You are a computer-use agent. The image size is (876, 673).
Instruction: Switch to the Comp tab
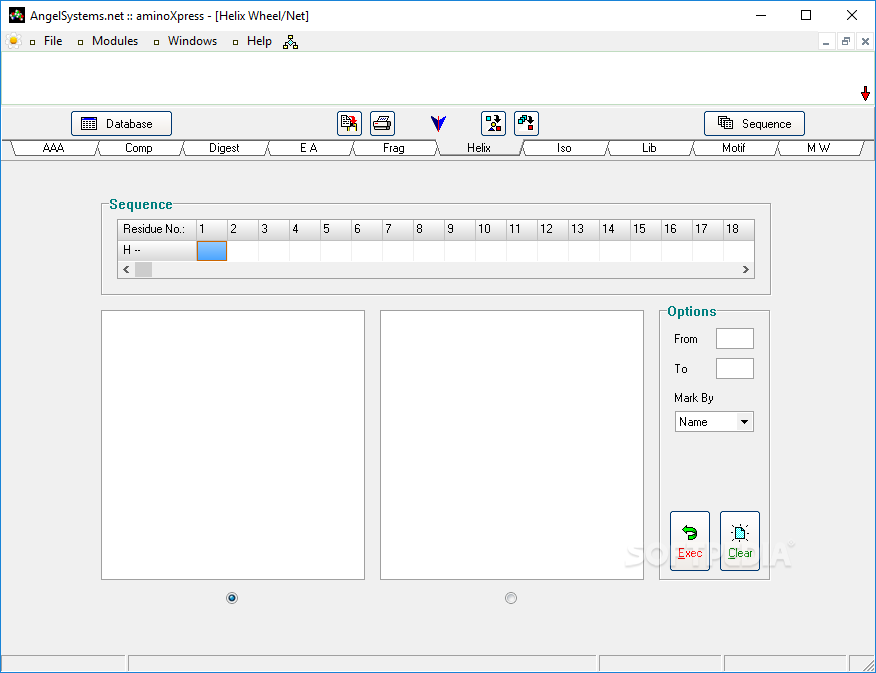click(x=139, y=148)
